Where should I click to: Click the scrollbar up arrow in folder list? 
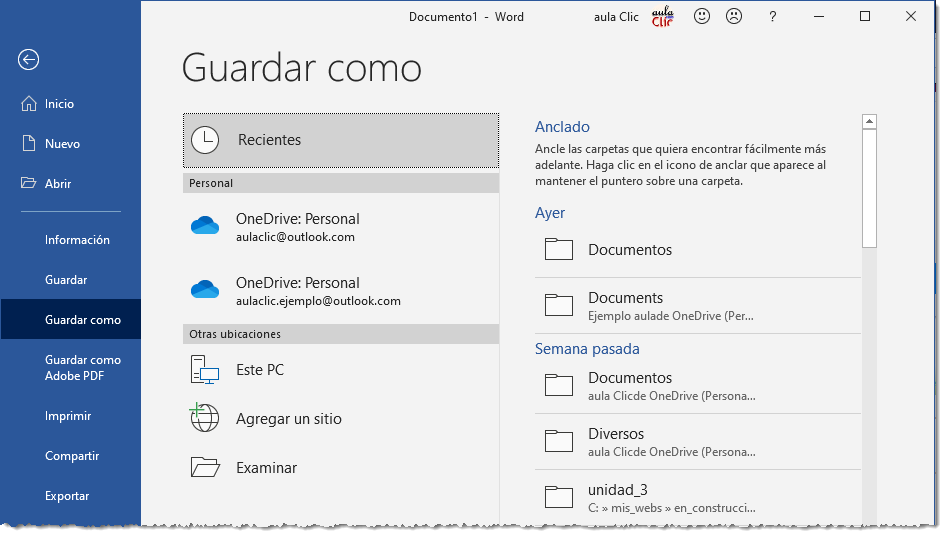869,122
